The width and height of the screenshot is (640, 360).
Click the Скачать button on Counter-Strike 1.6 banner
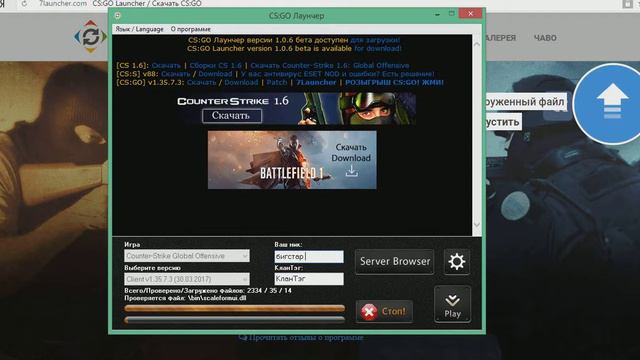tap(231, 116)
